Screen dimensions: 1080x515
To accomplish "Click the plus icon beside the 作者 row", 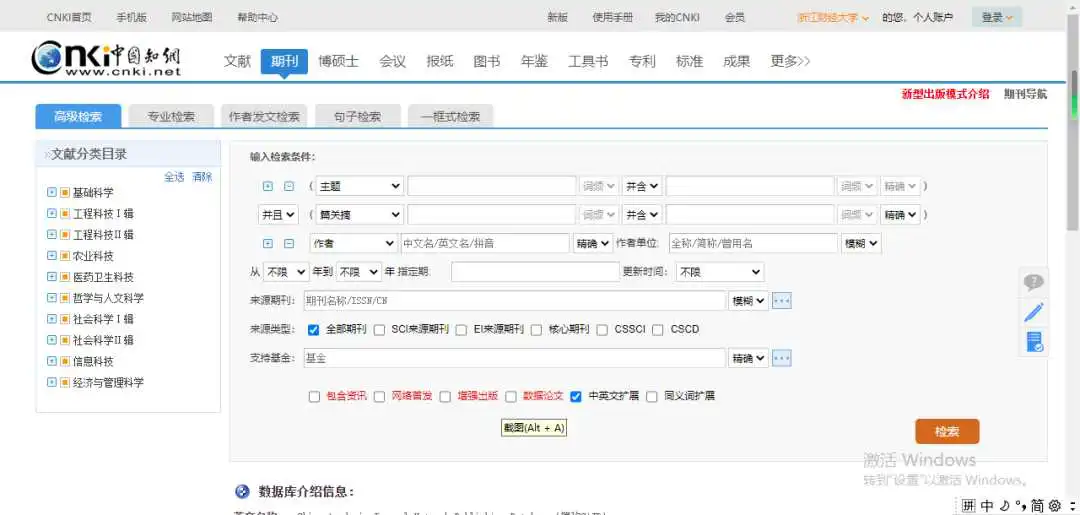I will tap(268, 243).
